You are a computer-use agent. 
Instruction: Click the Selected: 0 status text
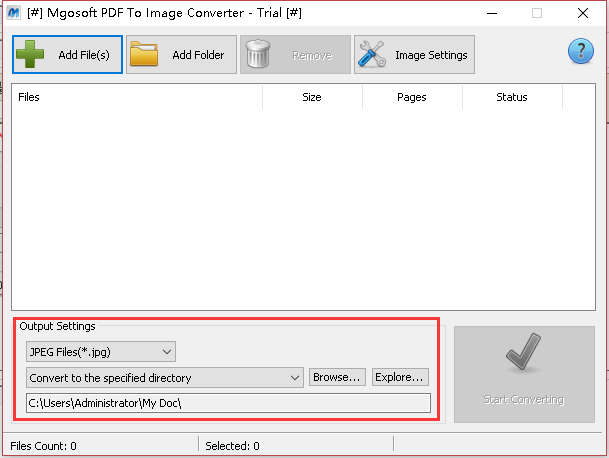coord(232,446)
